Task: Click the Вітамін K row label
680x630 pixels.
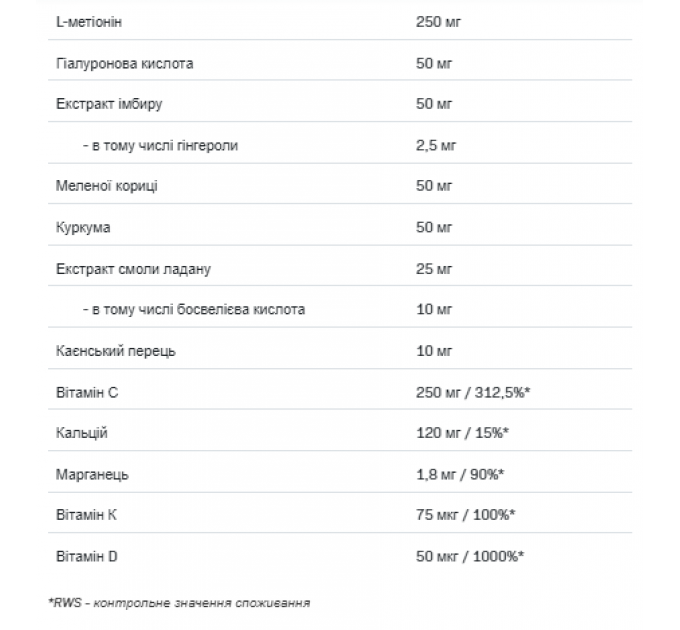Action: (x=86, y=515)
